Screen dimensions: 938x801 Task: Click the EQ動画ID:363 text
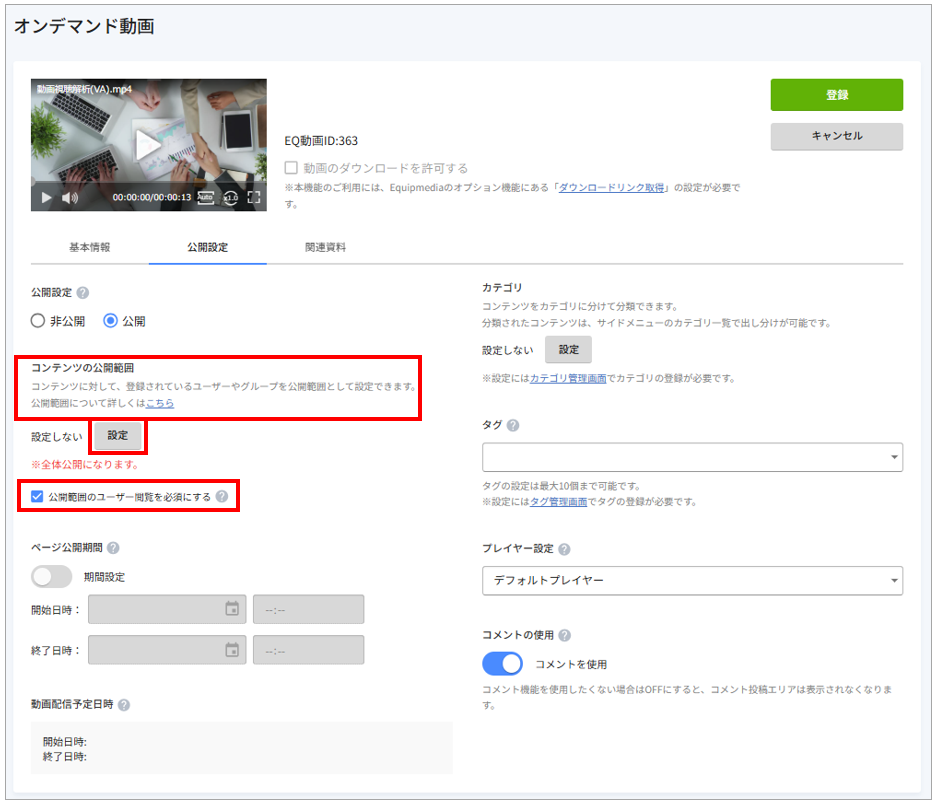click(321, 141)
